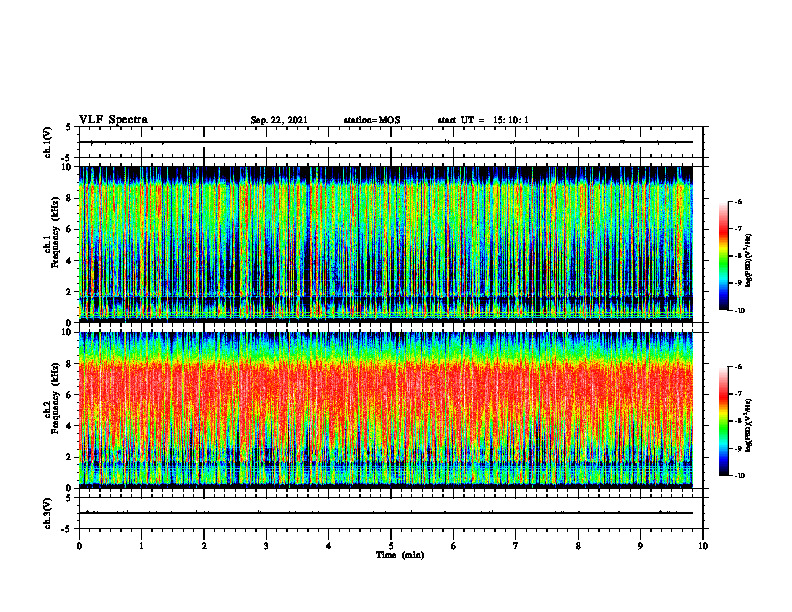This screenshot has height=612, width=792.
Task: Click time axis tick label "5"
Action: [391, 546]
